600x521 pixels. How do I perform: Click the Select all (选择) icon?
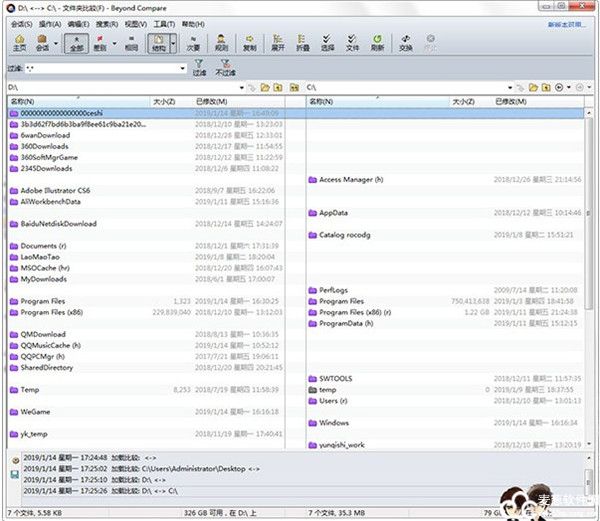(327, 42)
